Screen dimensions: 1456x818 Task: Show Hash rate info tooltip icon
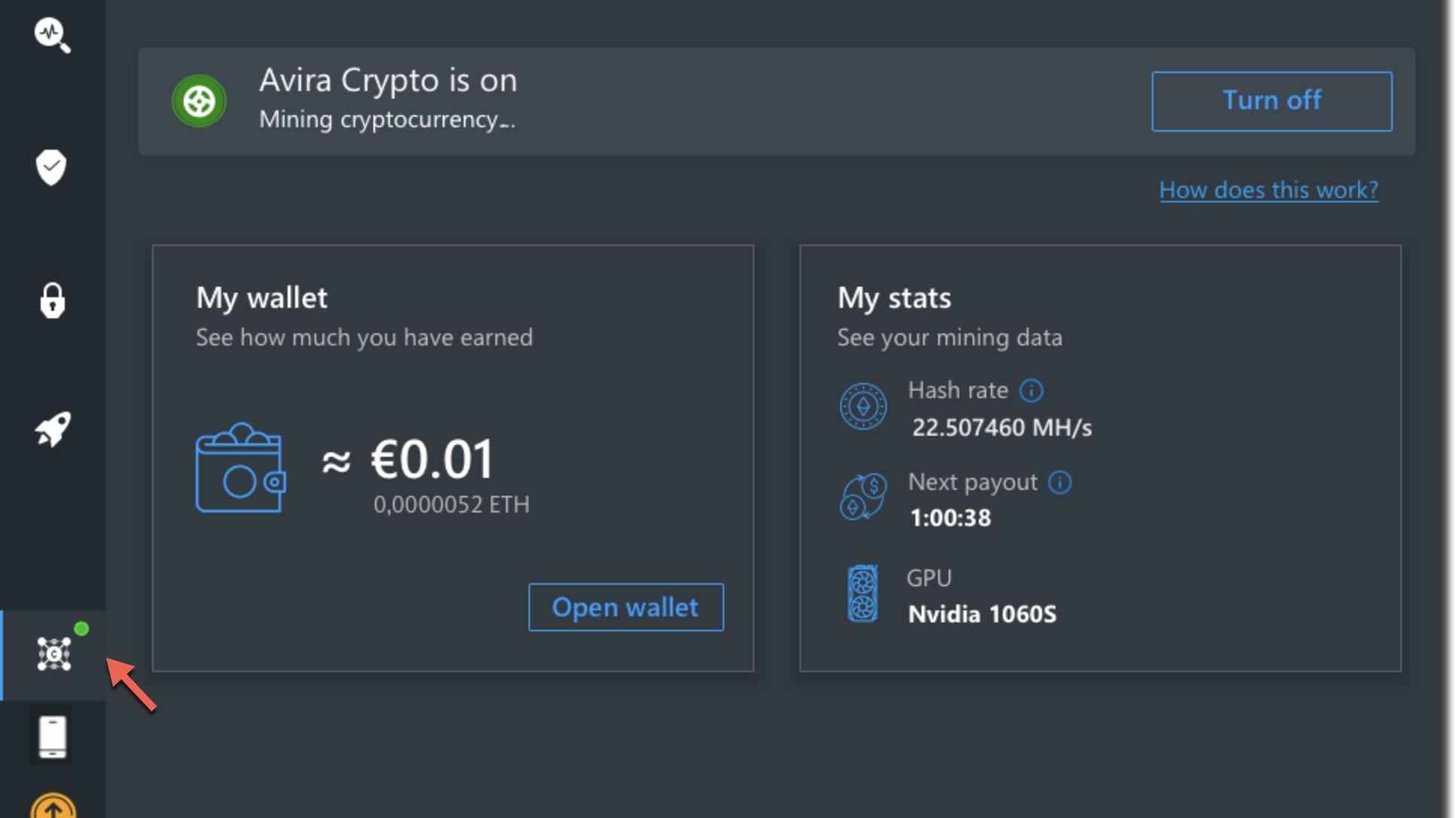point(1031,391)
